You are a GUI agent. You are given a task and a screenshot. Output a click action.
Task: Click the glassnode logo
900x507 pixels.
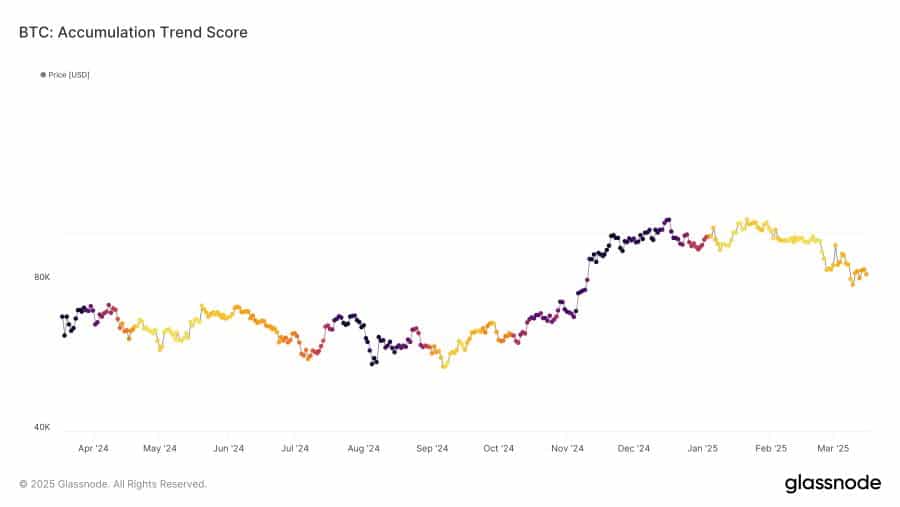(x=832, y=484)
